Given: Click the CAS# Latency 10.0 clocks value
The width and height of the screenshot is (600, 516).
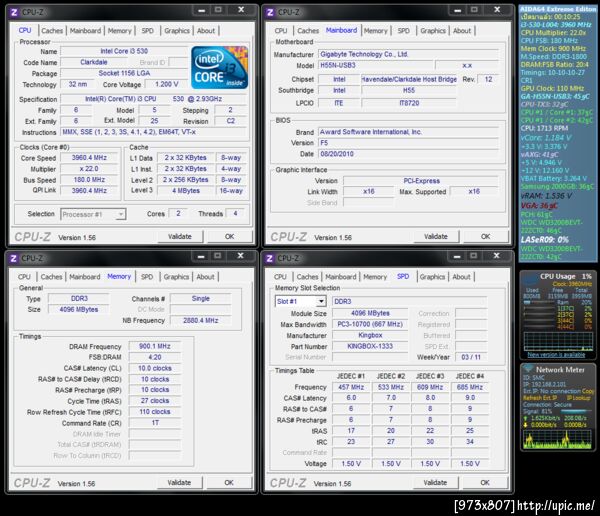Looking at the screenshot, I should point(155,368).
